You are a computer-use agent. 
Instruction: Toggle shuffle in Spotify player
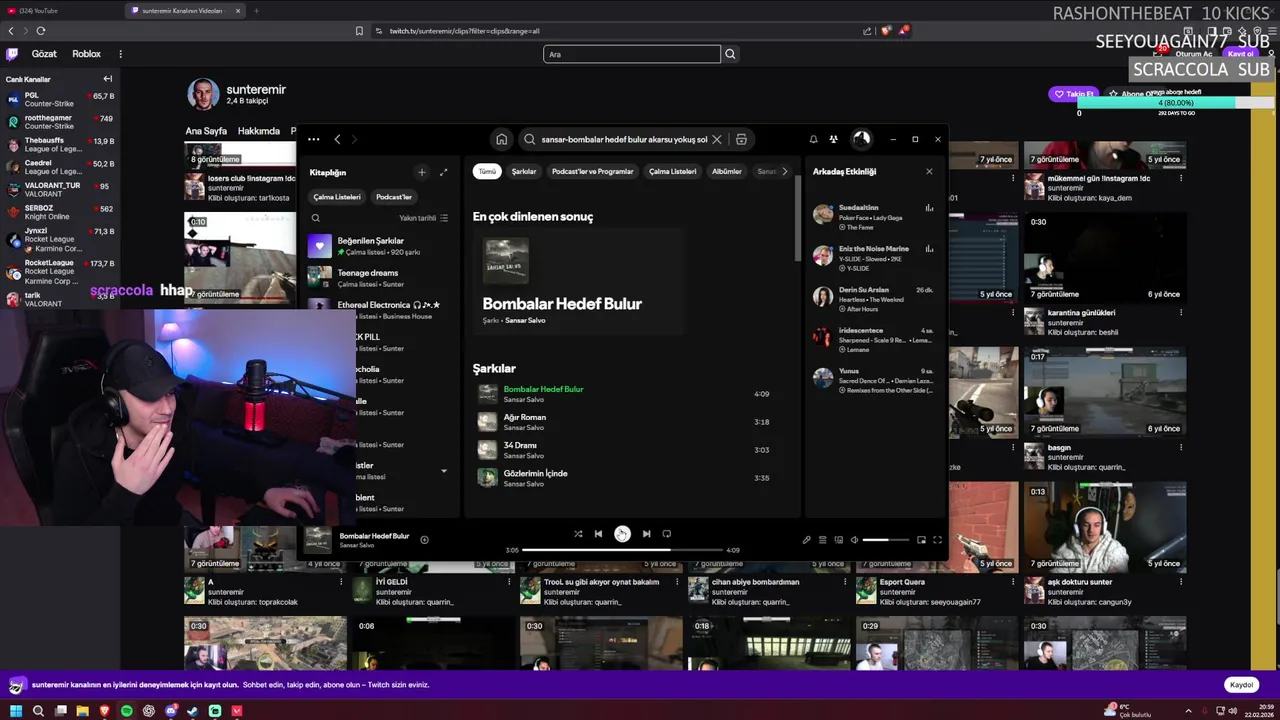click(x=578, y=534)
